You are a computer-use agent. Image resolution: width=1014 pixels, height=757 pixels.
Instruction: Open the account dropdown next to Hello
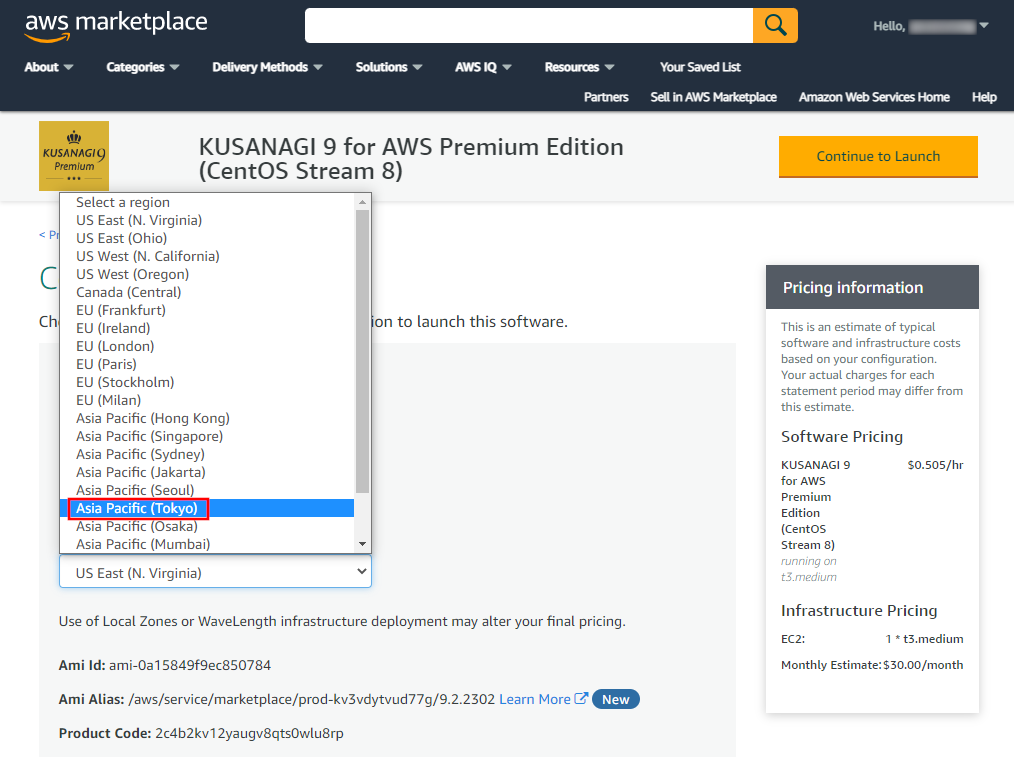[983, 26]
